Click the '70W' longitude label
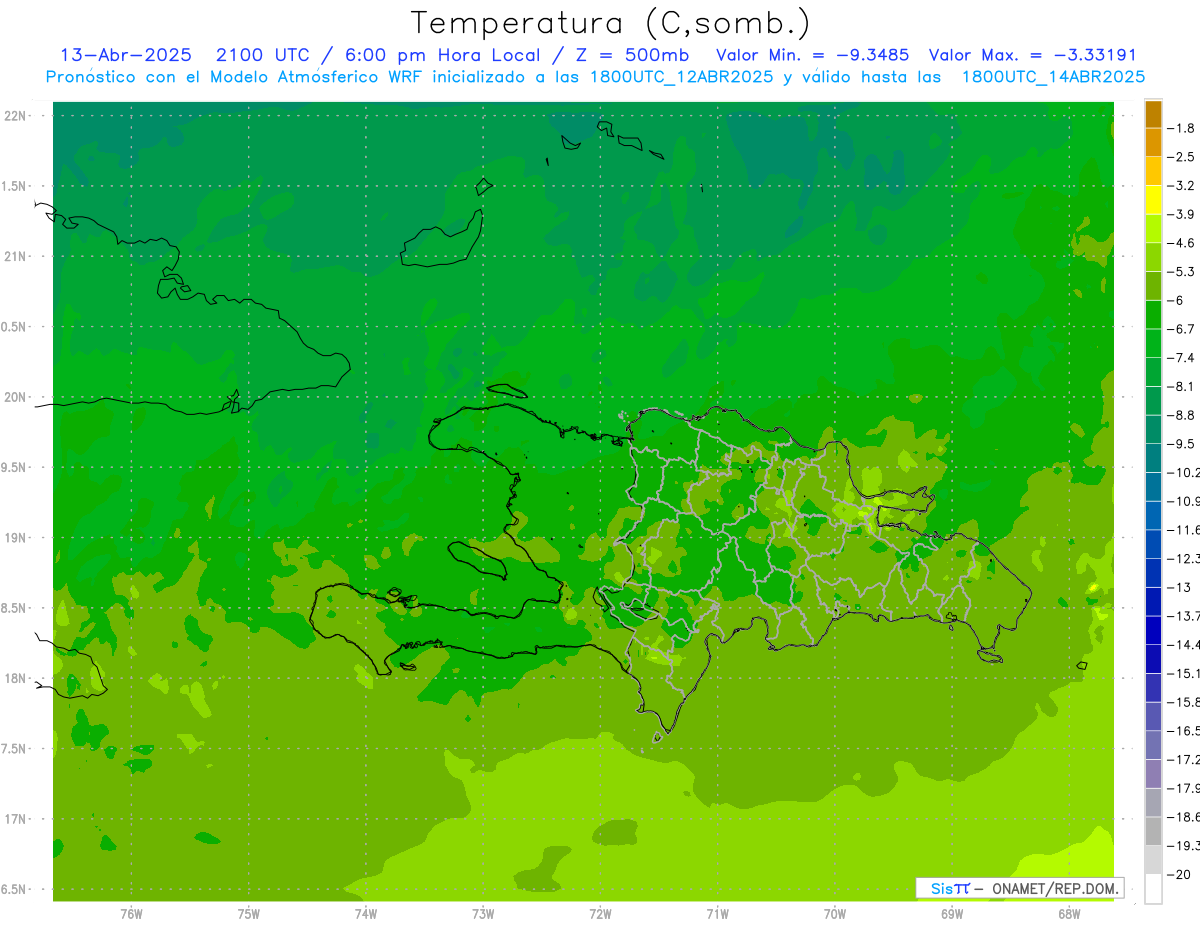This screenshot has width=1200, height=927. pos(835,914)
